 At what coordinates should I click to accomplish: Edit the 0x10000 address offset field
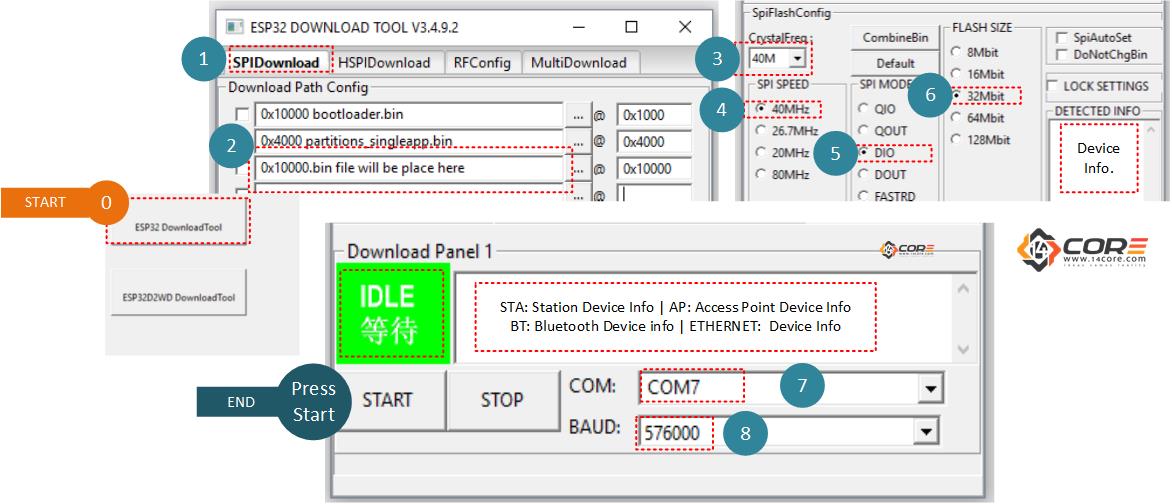pos(654,169)
